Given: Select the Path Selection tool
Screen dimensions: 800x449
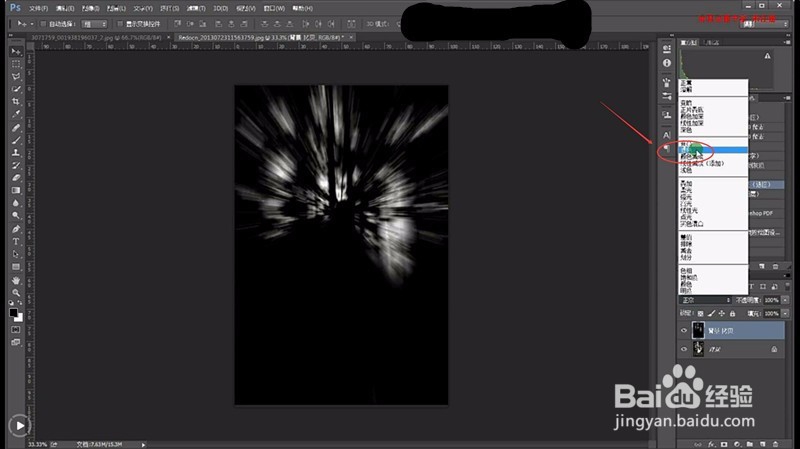Looking at the screenshot, I should [x=16, y=254].
